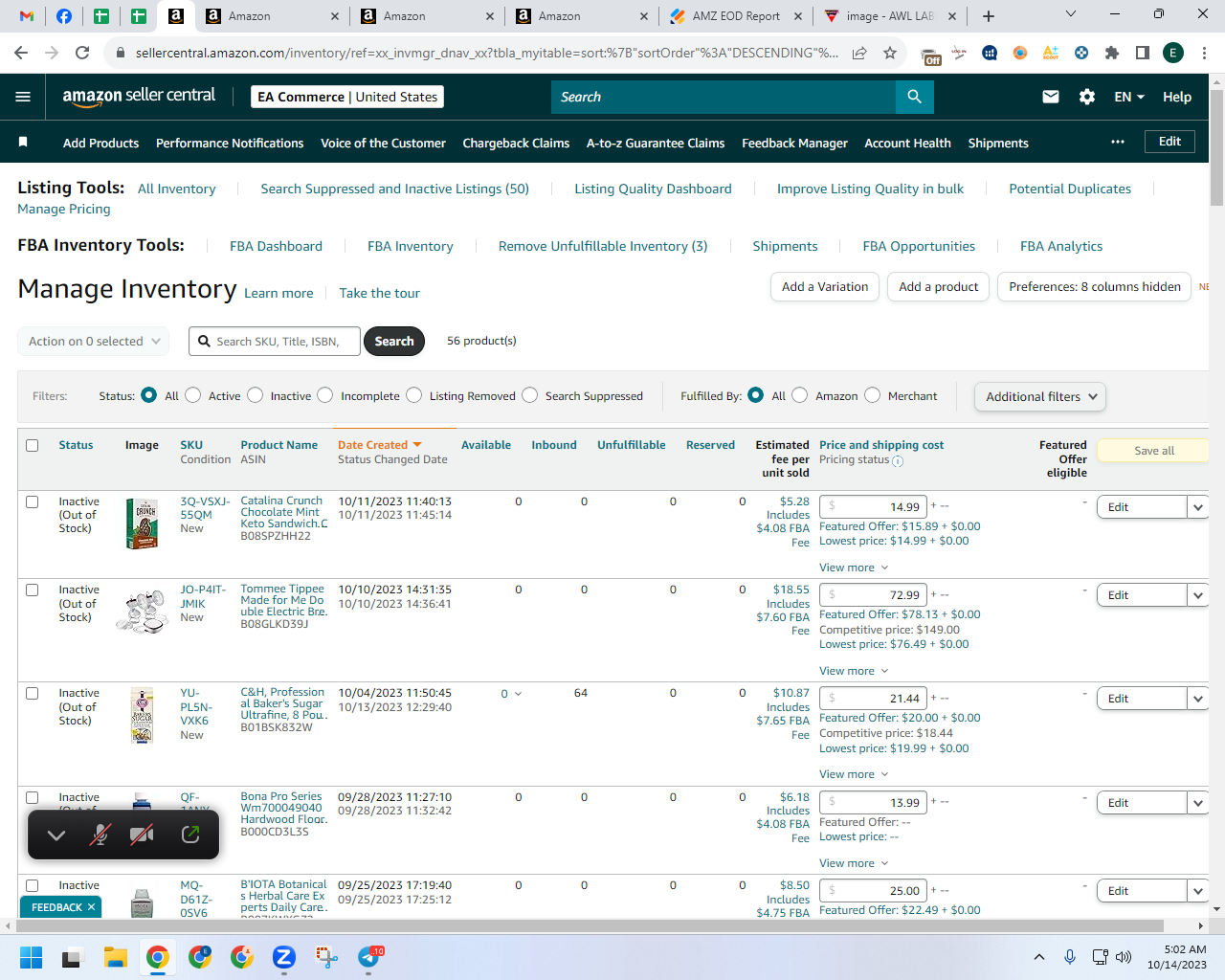Open the Chrome extensions puzzle icon
The width and height of the screenshot is (1225, 980).
coord(1112,53)
